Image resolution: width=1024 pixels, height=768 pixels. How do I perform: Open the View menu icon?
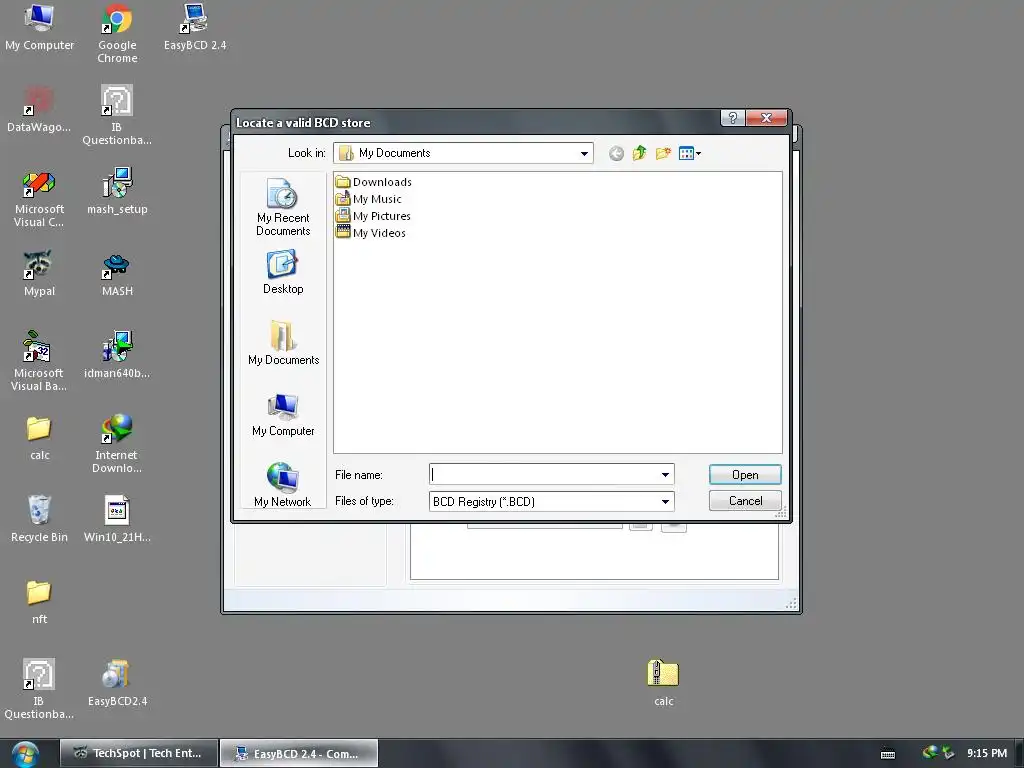690,153
